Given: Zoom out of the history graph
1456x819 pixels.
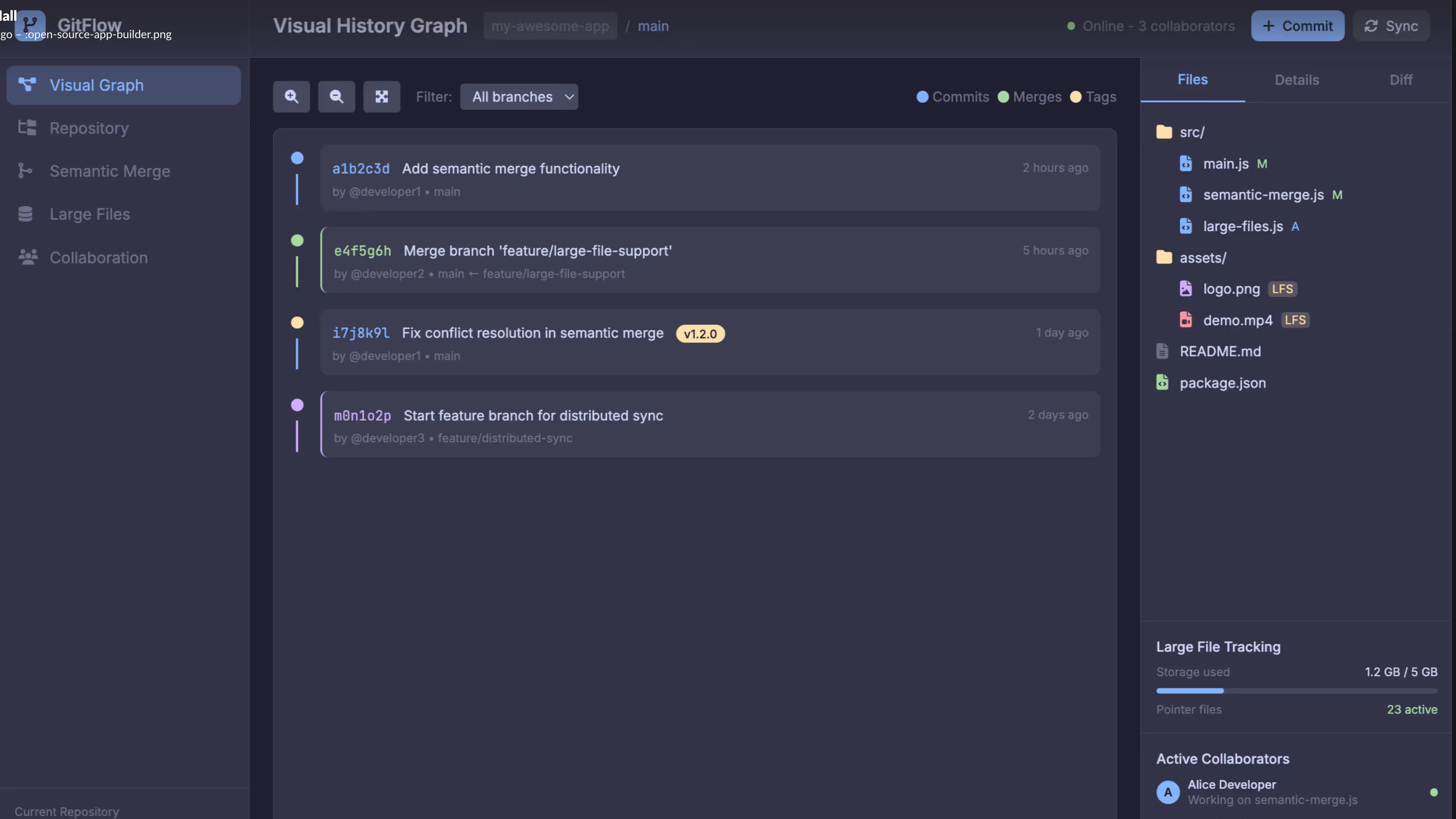Looking at the screenshot, I should (336, 97).
